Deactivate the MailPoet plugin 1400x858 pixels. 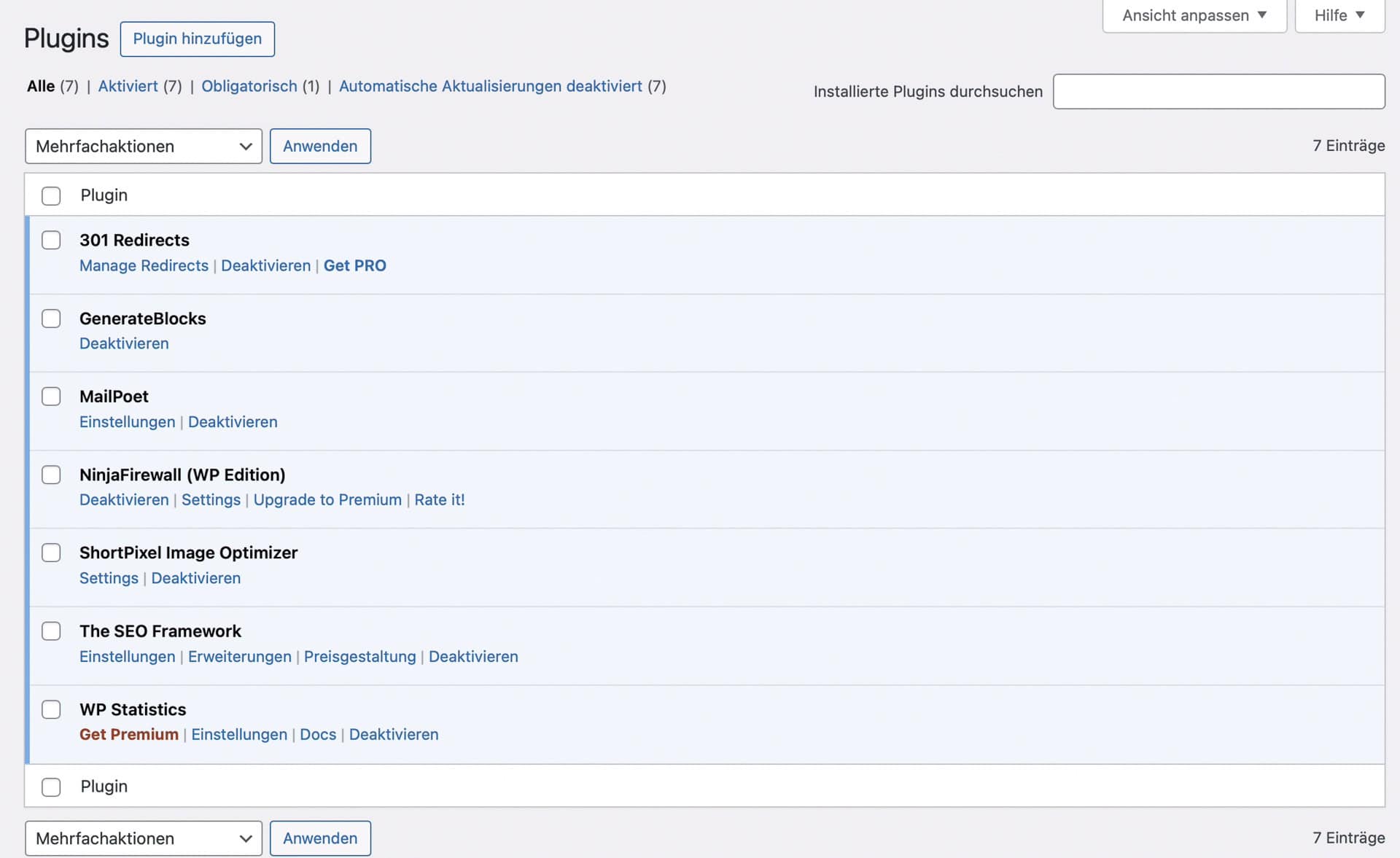click(233, 422)
